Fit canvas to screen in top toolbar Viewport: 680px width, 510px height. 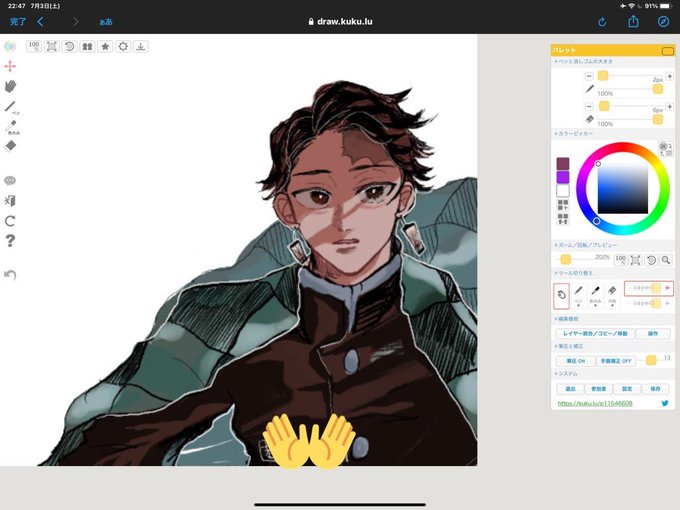[x=52, y=46]
